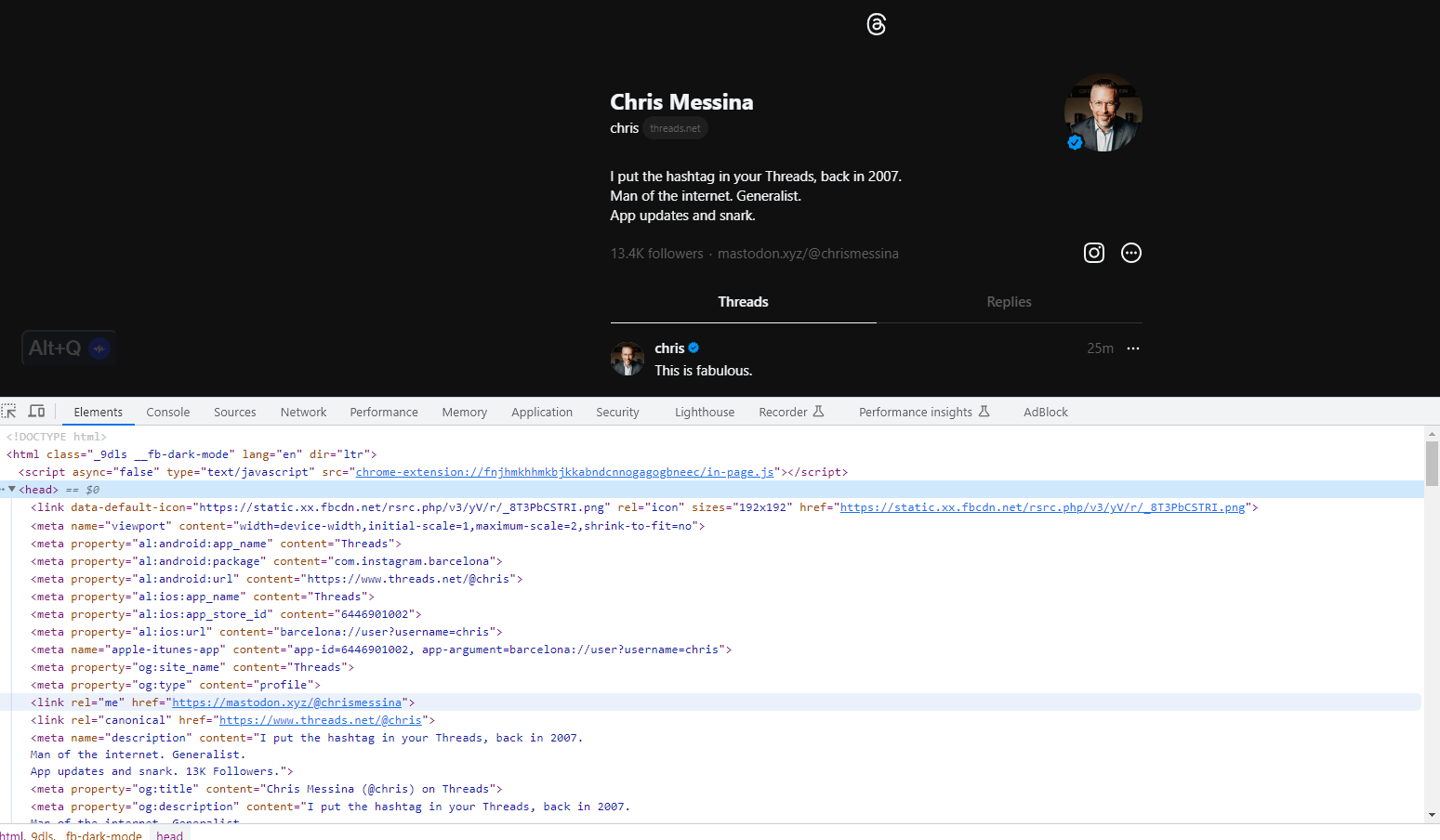This screenshot has width=1440, height=840.
Task: Select the meta name description row
Action: click(711, 755)
